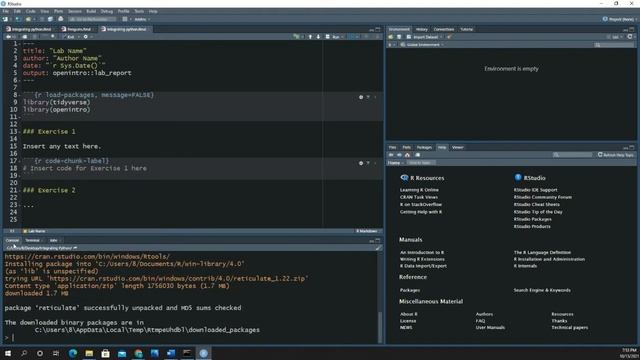This screenshot has width=640, height=360.
Task: Click the Open File folder icon in main toolbar
Action: pyautogui.click(x=29, y=19)
